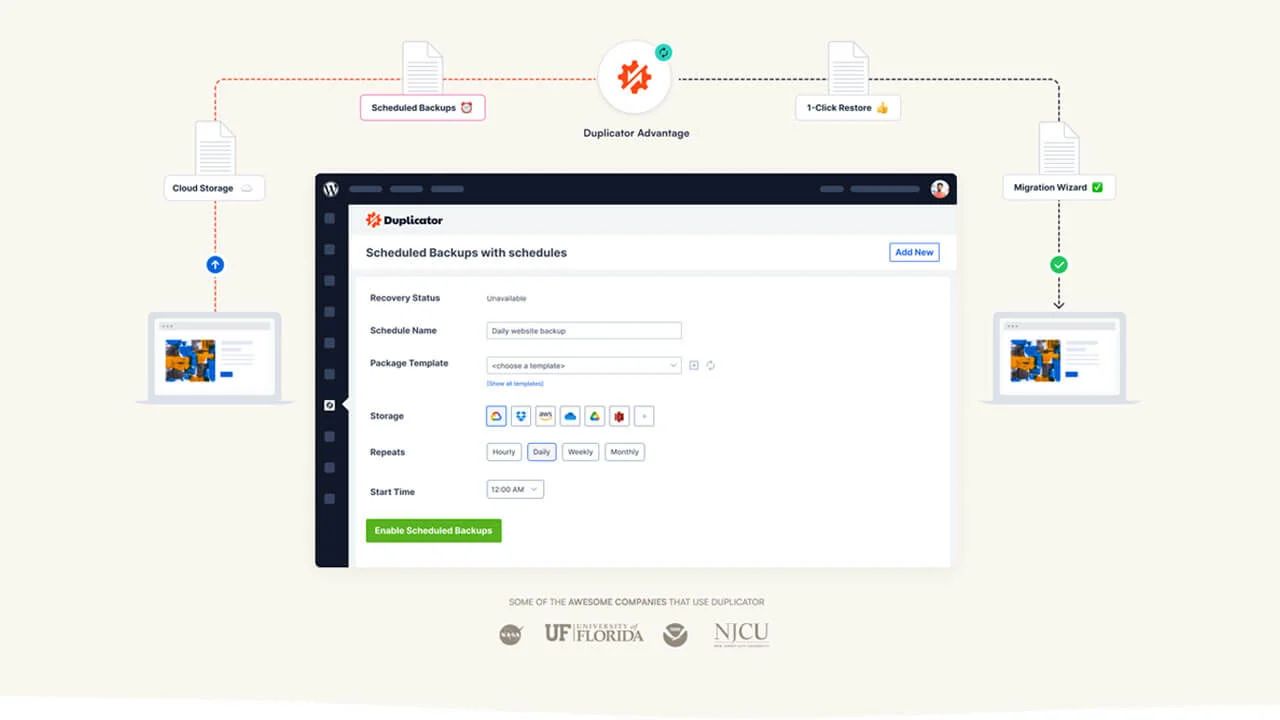Select Dropbox storage icon
1280x720 pixels.
521,416
